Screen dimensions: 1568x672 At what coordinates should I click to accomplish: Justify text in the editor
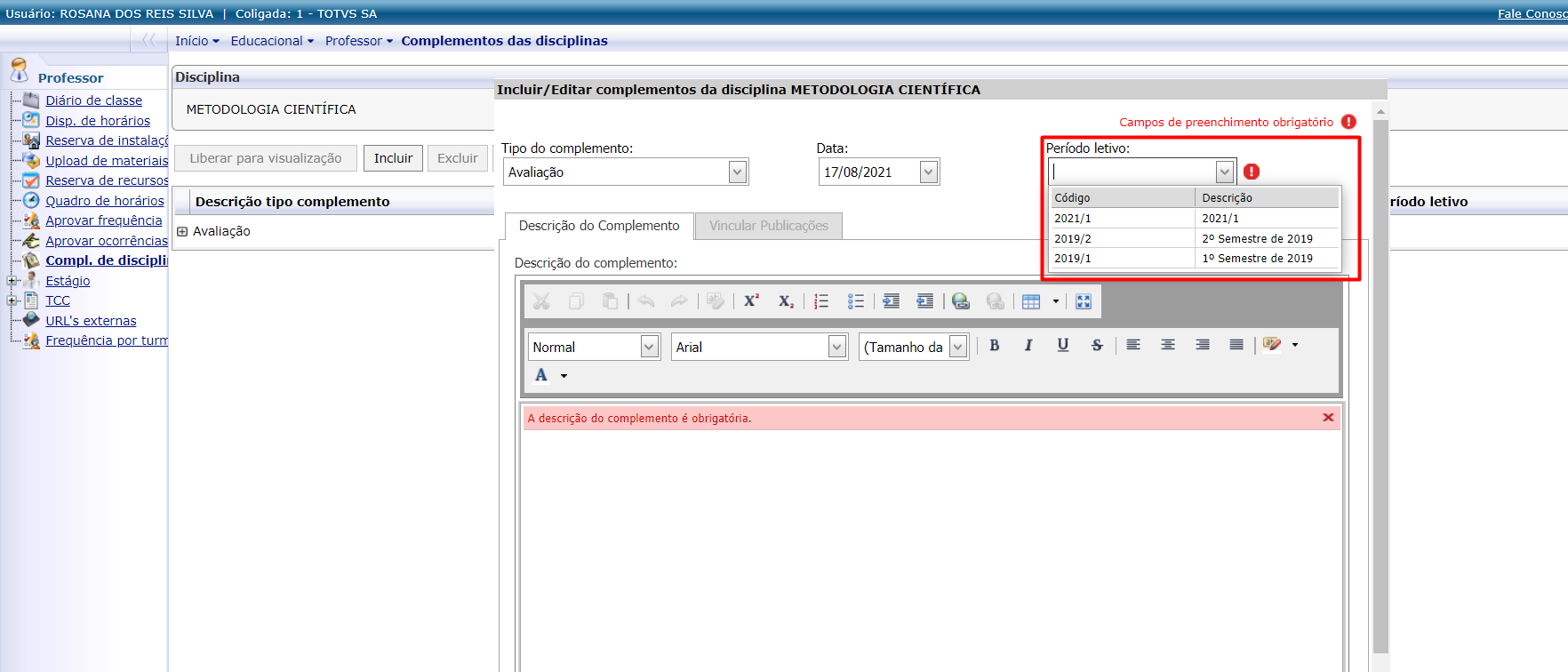[1236, 345]
